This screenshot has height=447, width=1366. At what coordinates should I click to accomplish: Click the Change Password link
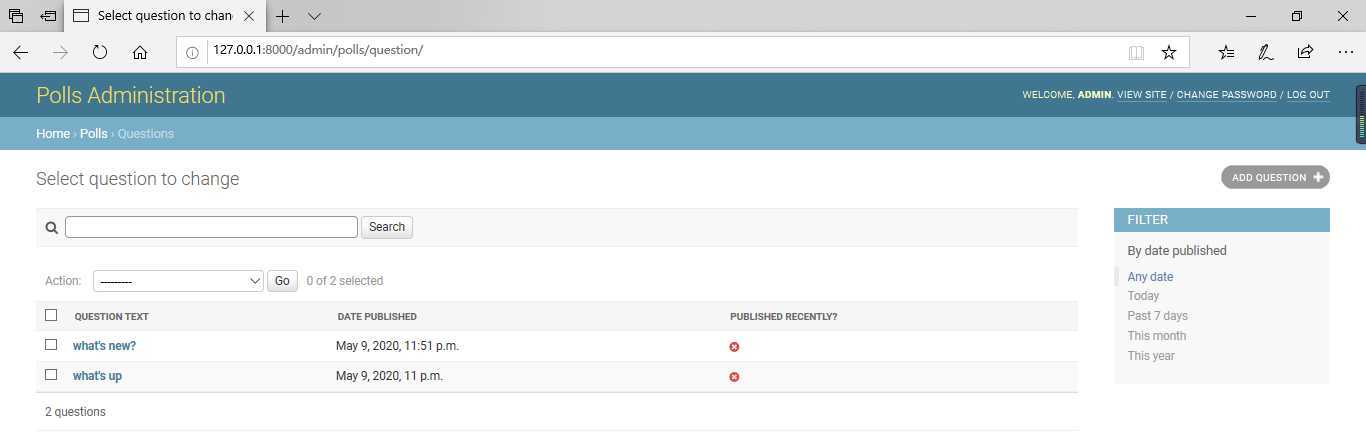click(1227, 95)
